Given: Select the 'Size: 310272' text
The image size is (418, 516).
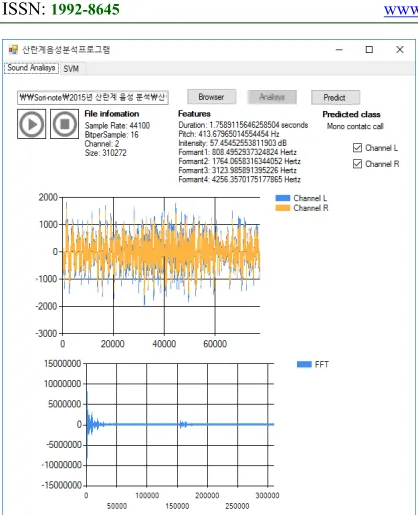Looking at the screenshot, I should coord(106,153).
